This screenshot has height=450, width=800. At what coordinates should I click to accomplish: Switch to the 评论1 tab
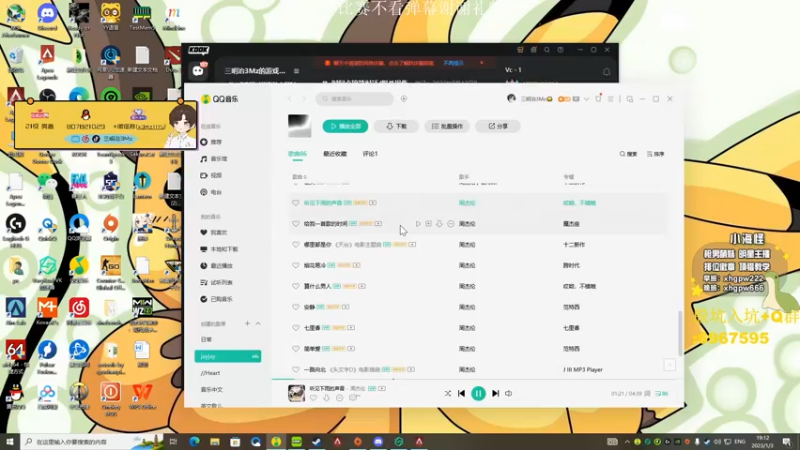(370, 154)
